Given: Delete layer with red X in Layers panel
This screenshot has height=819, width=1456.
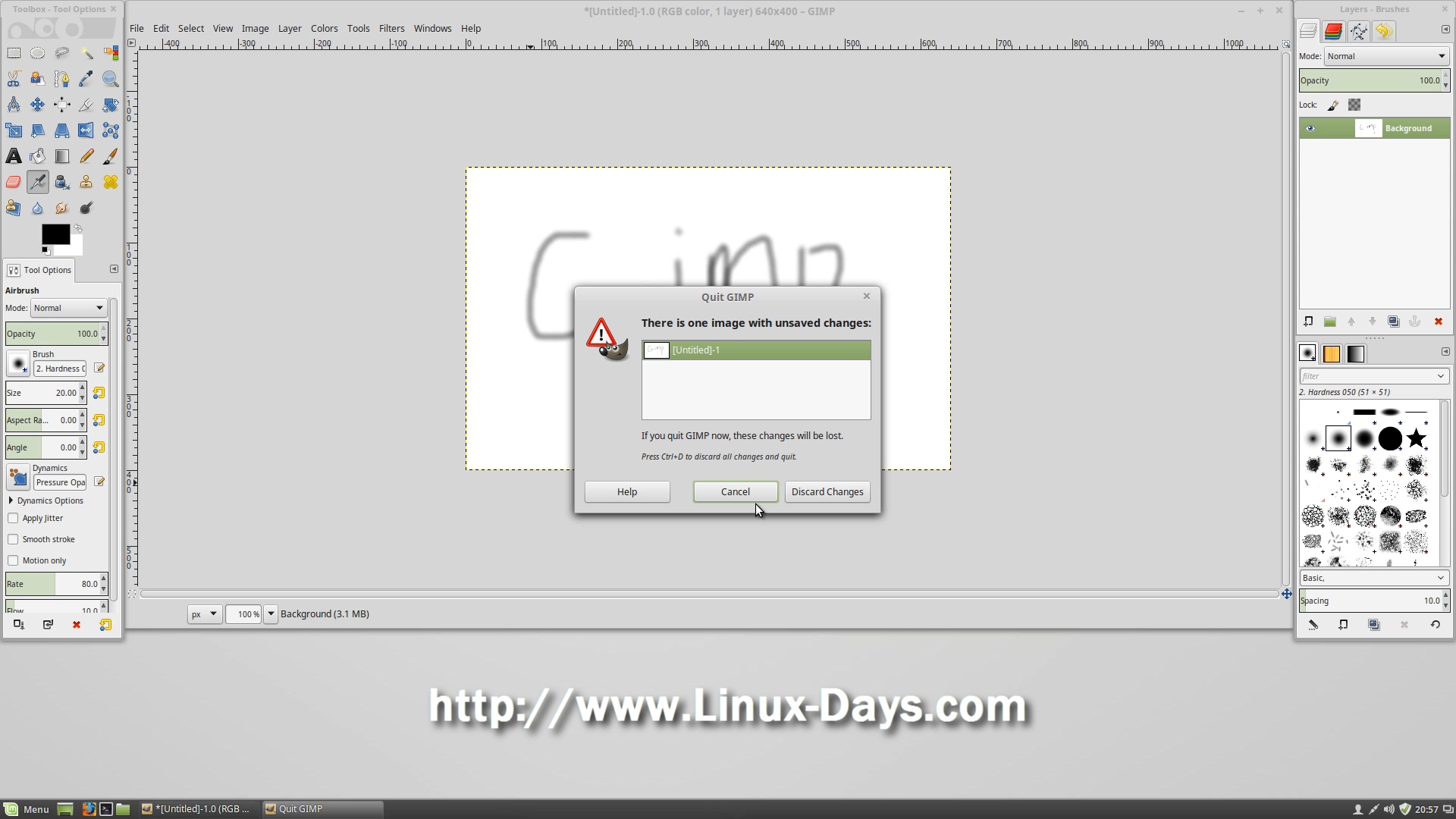Looking at the screenshot, I should coord(1438,322).
